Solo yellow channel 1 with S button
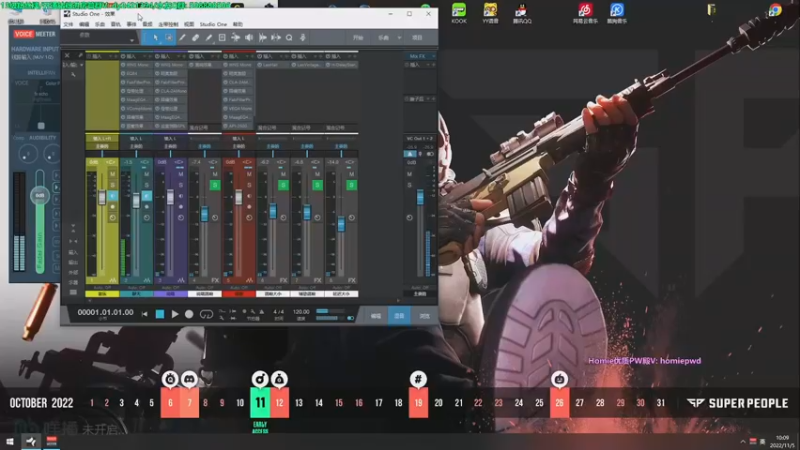 click(112, 185)
